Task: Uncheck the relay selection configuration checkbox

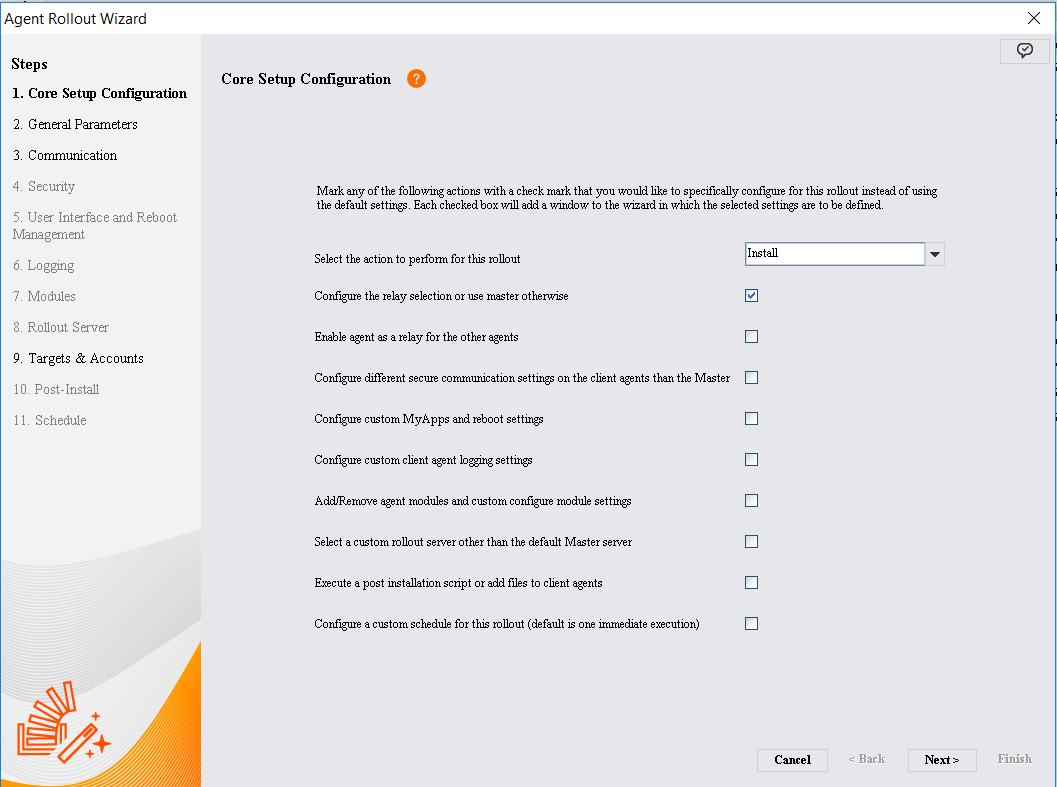Action: [751, 296]
